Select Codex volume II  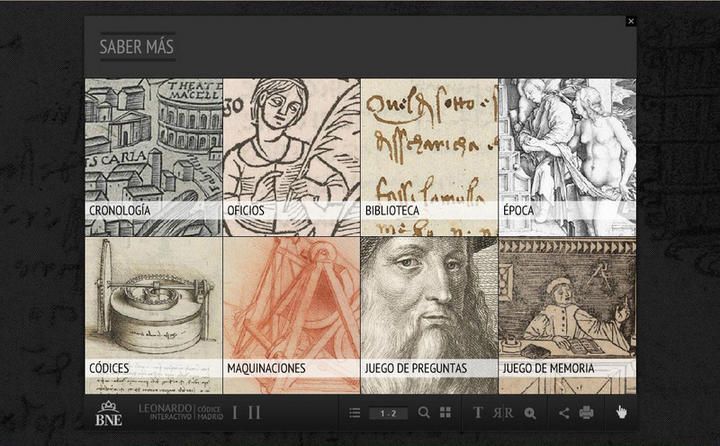[254, 412]
